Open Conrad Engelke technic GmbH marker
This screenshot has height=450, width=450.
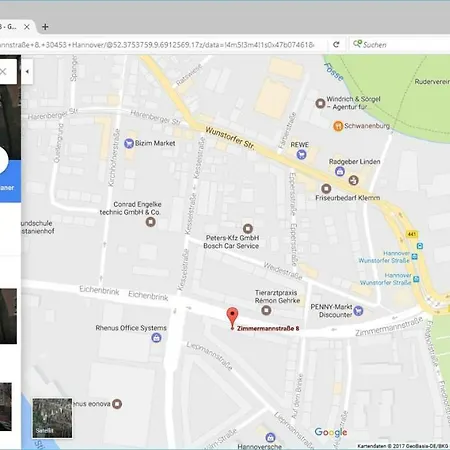coord(151,222)
